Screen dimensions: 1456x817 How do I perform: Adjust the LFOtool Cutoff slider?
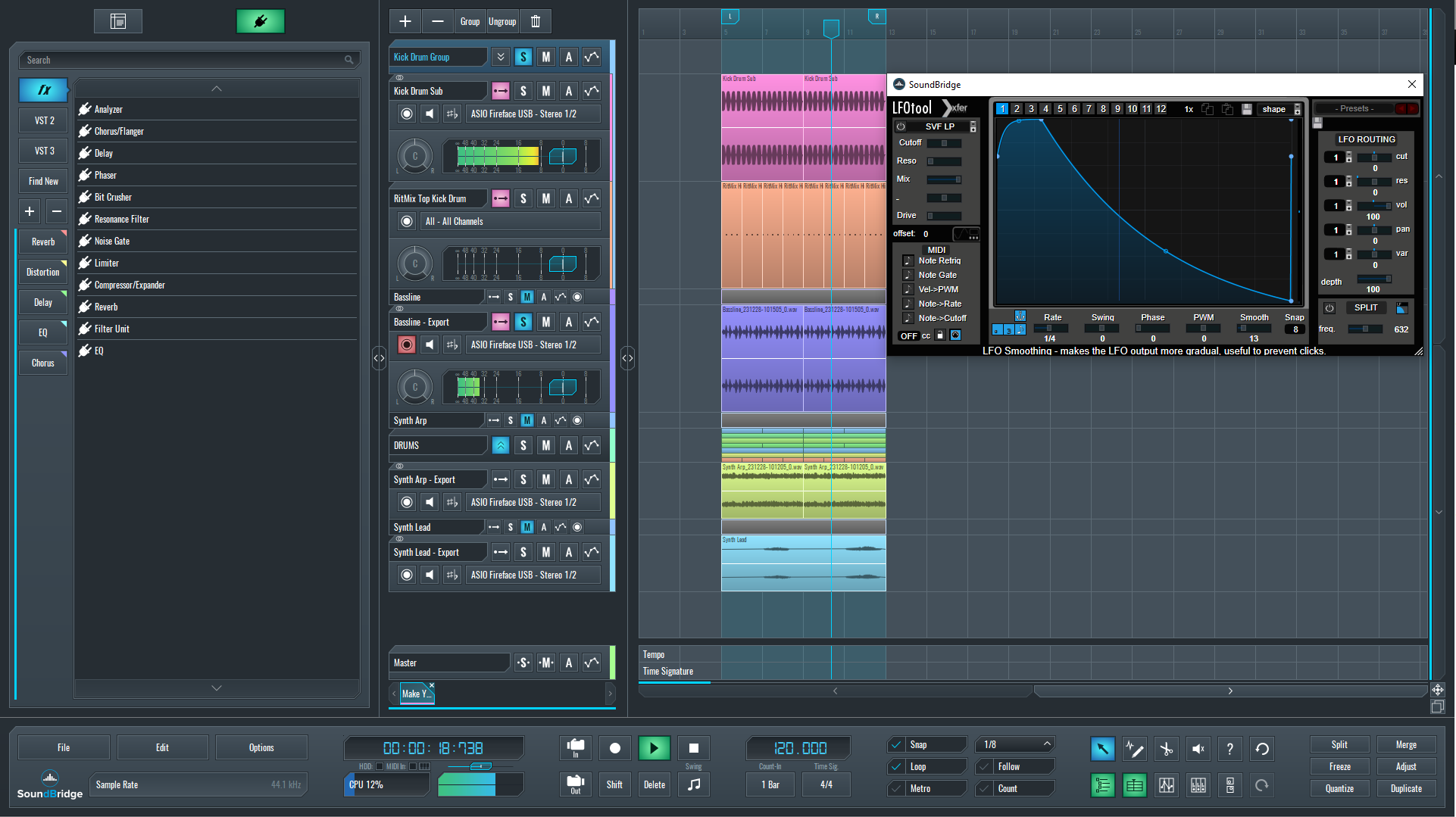coord(944,143)
